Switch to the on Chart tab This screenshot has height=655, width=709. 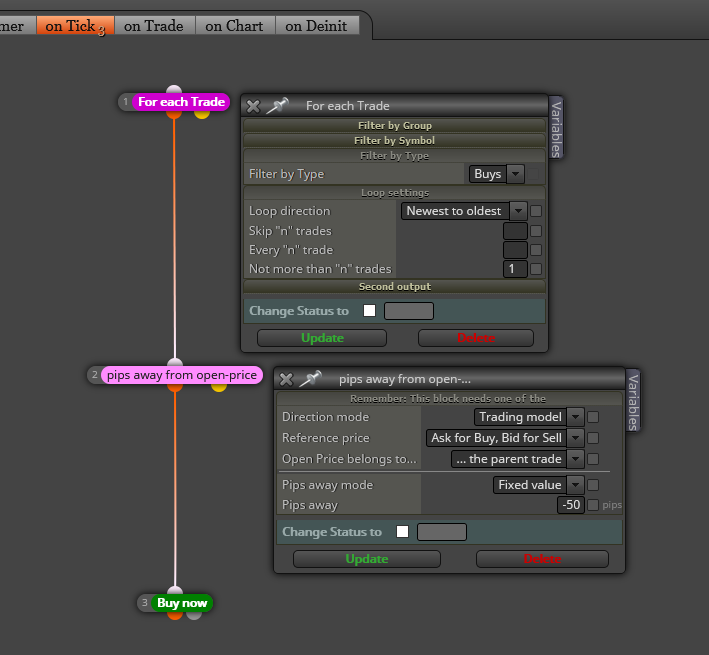coord(235,26)
